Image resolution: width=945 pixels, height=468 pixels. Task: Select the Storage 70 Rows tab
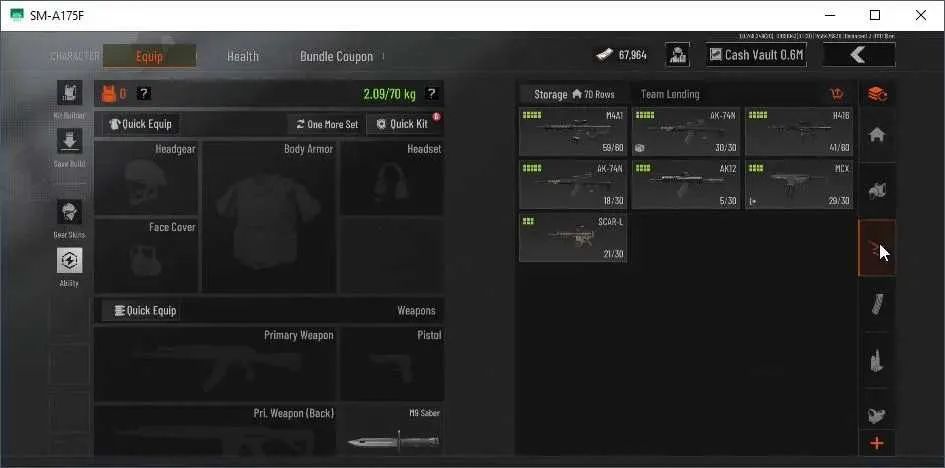tap(574, 94)
